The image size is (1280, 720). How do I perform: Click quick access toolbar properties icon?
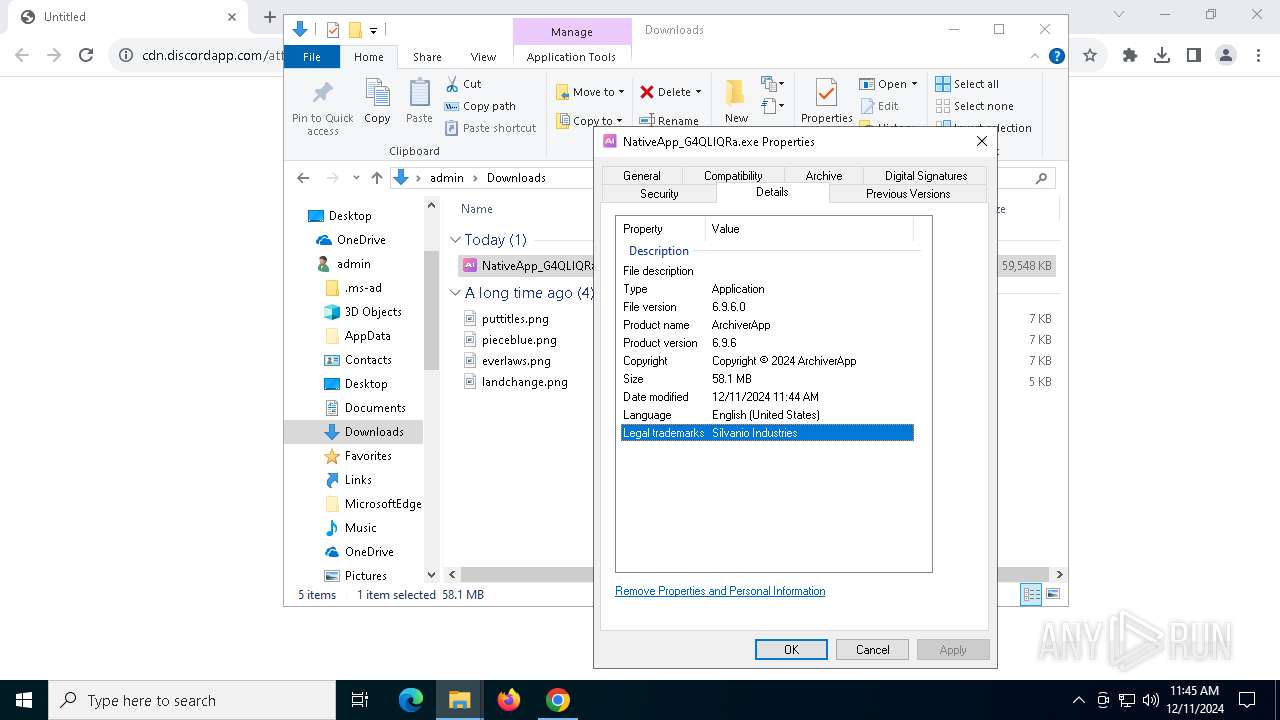[x=333, y=30]
